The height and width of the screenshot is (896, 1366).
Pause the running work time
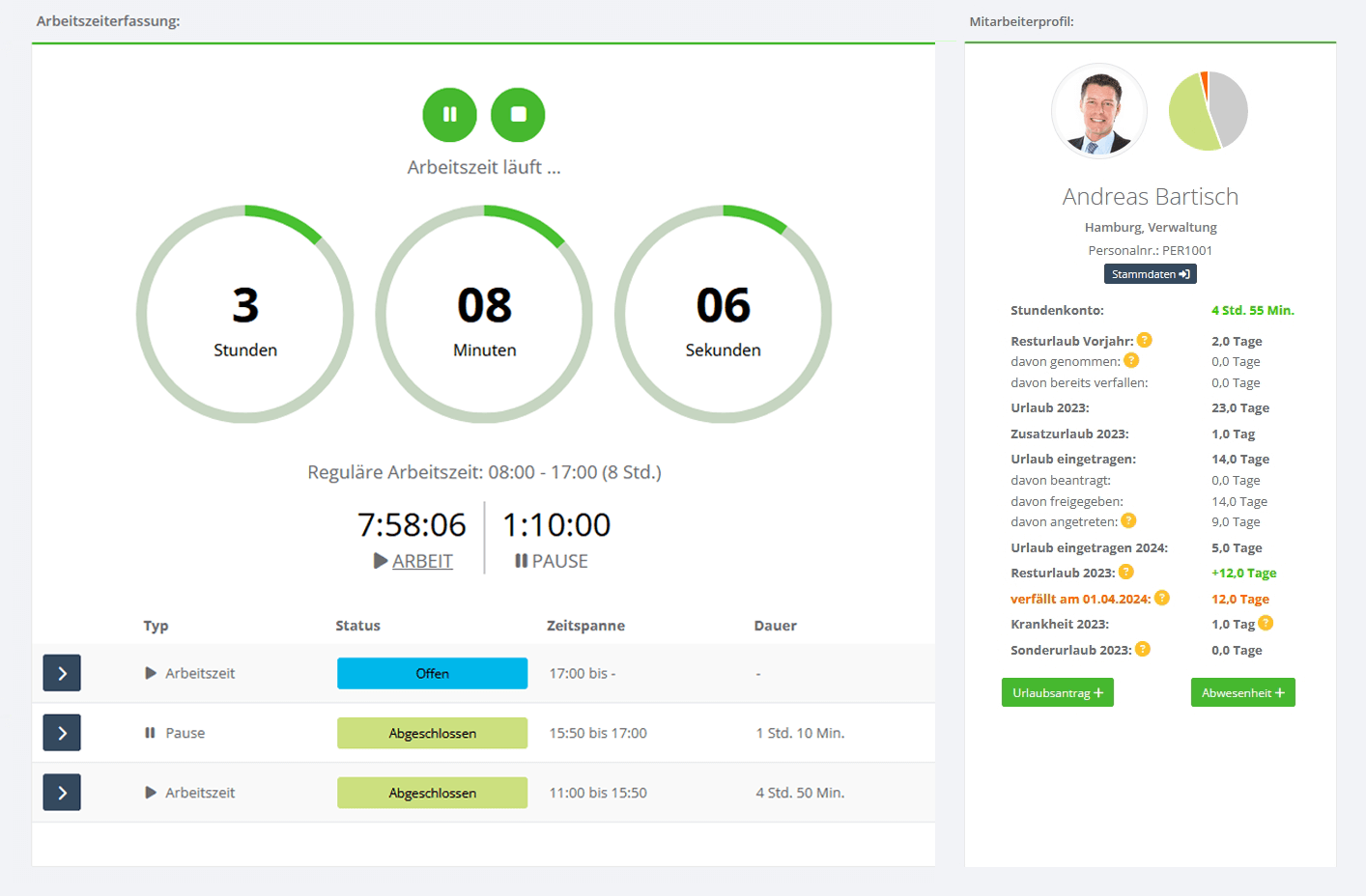(x=450, y=115)
